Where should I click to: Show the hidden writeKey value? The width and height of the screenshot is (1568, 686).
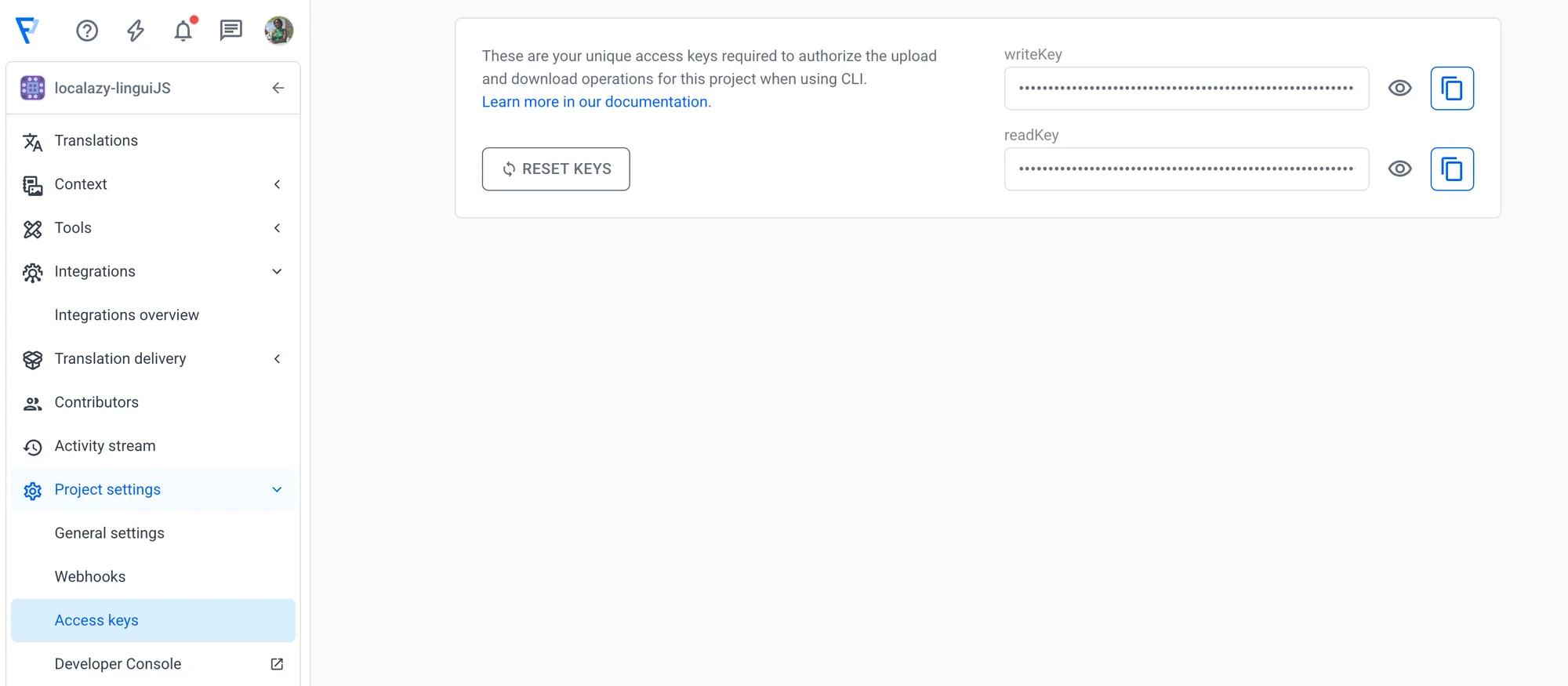pos(1399,89)
